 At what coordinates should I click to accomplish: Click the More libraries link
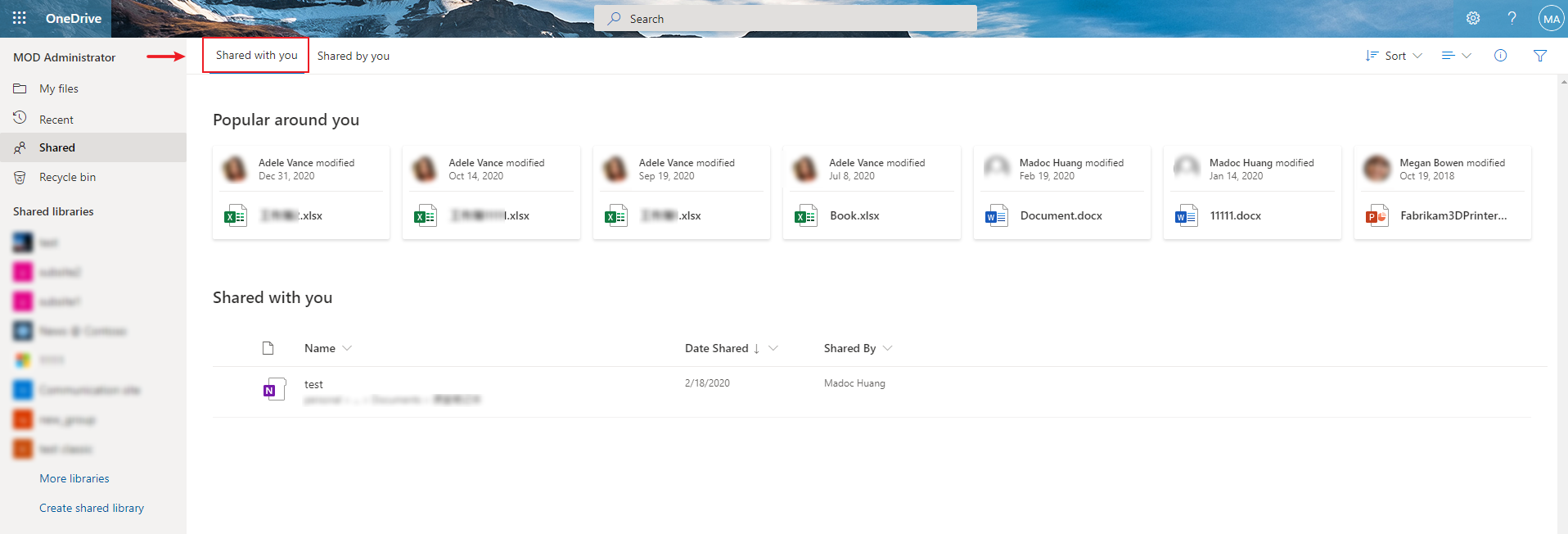tap(74, 478)
